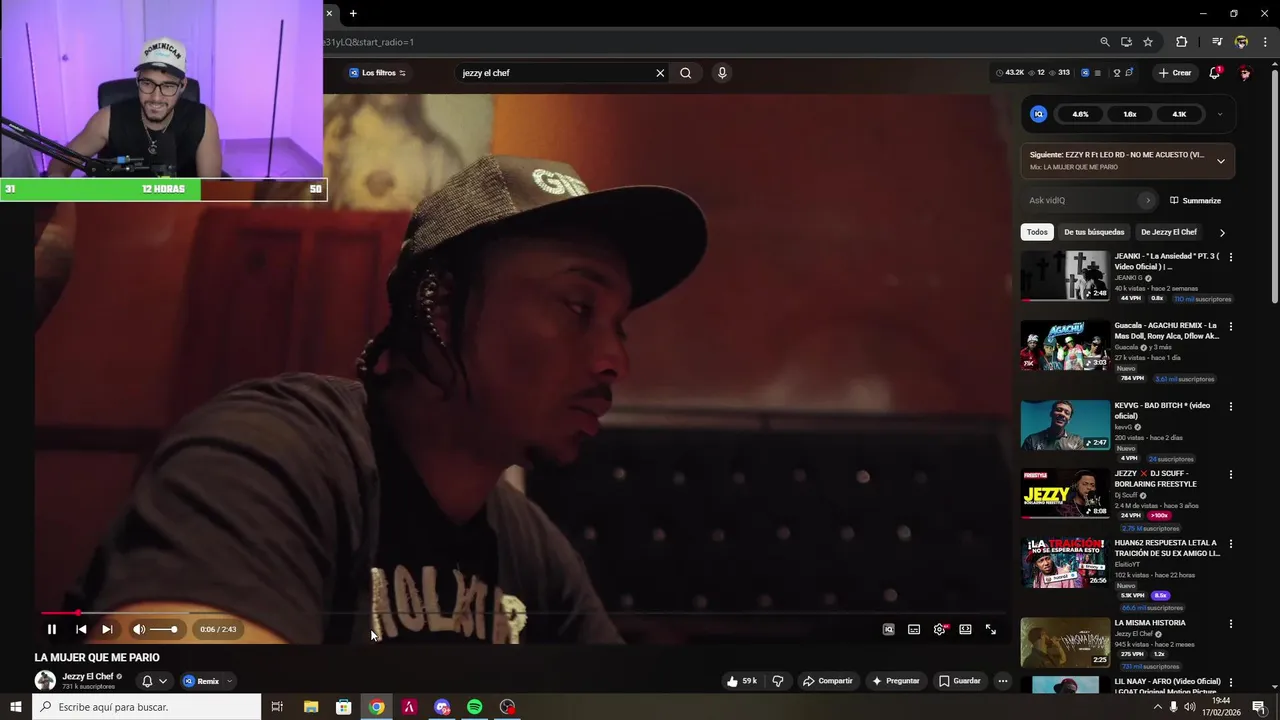Skip to next video button

coord(107,629)
